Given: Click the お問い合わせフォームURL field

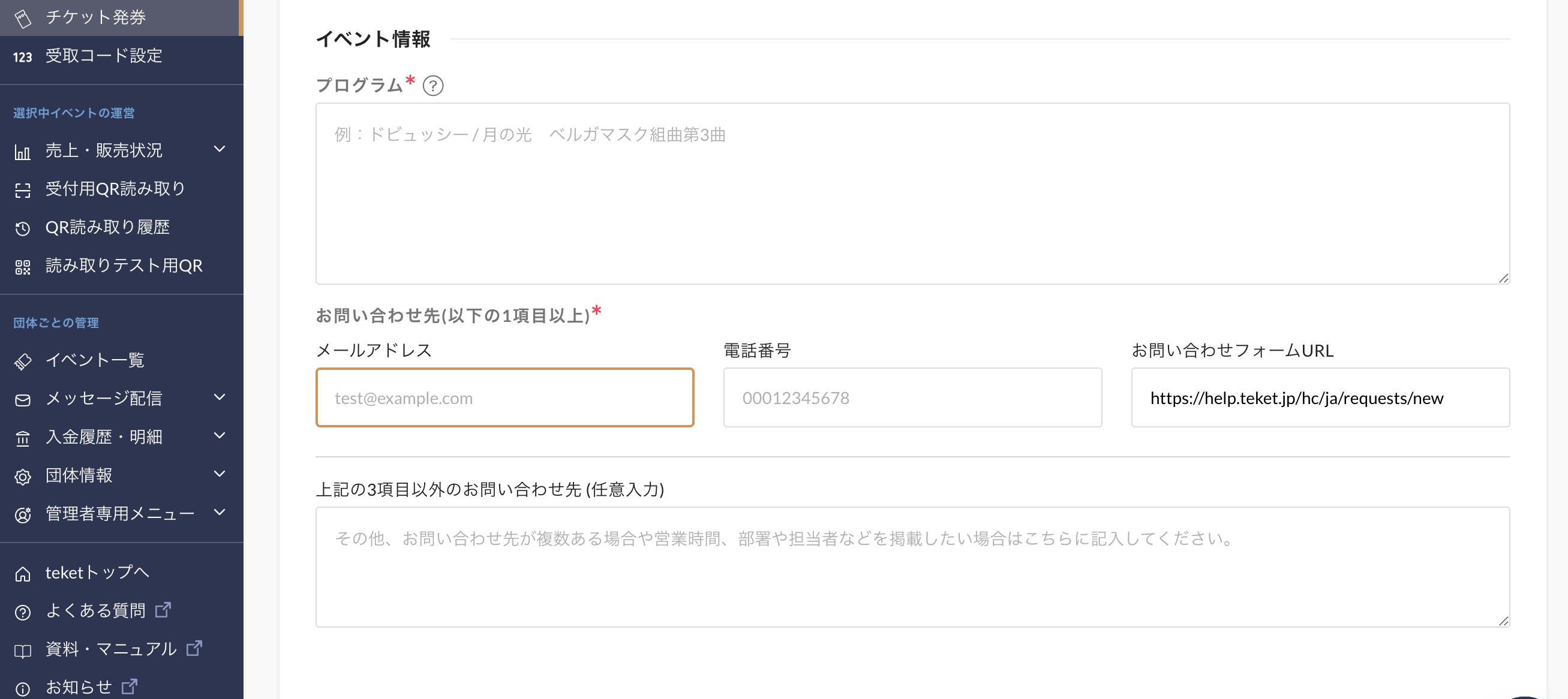Looking at the screenshot, I should [x=1320, y=397].
